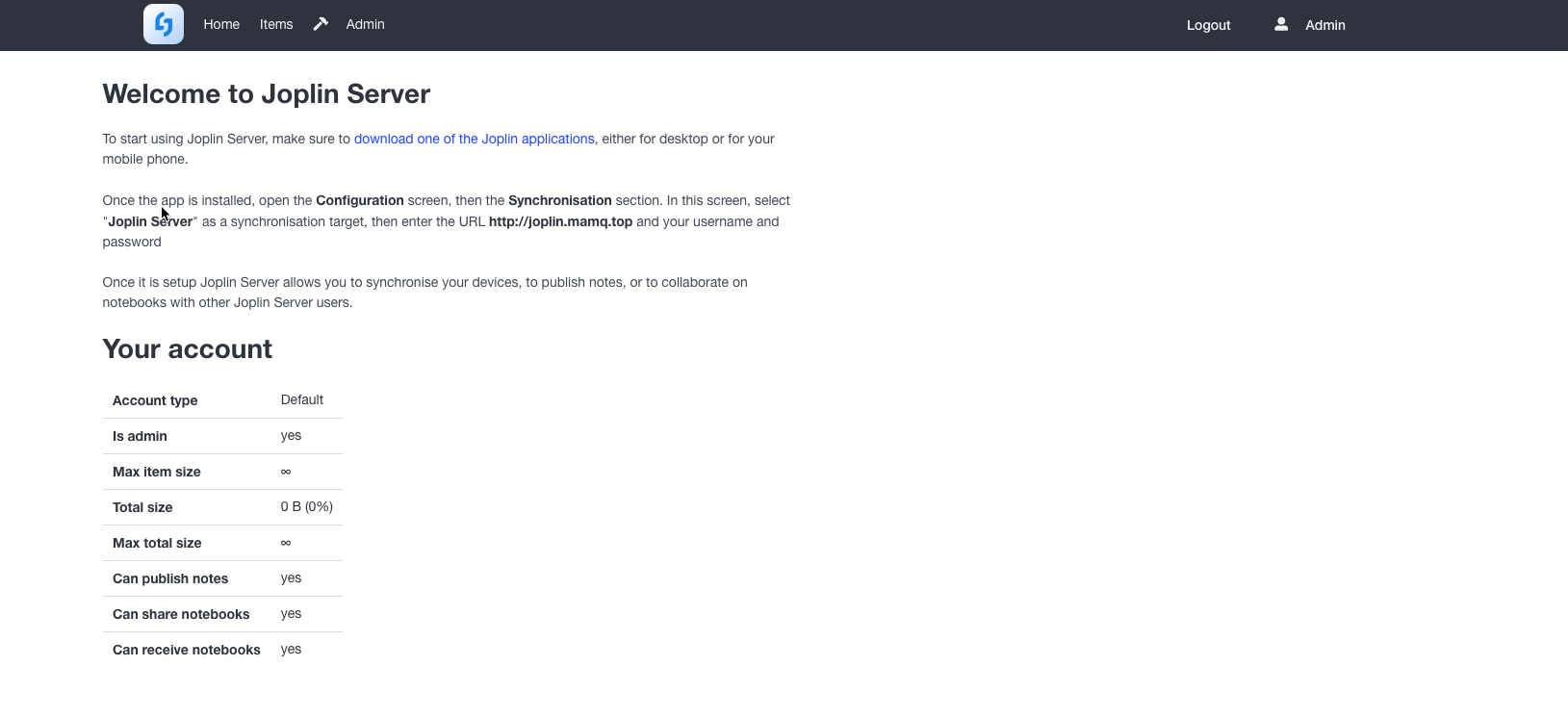Click the Logout button

click(1208, 25)
